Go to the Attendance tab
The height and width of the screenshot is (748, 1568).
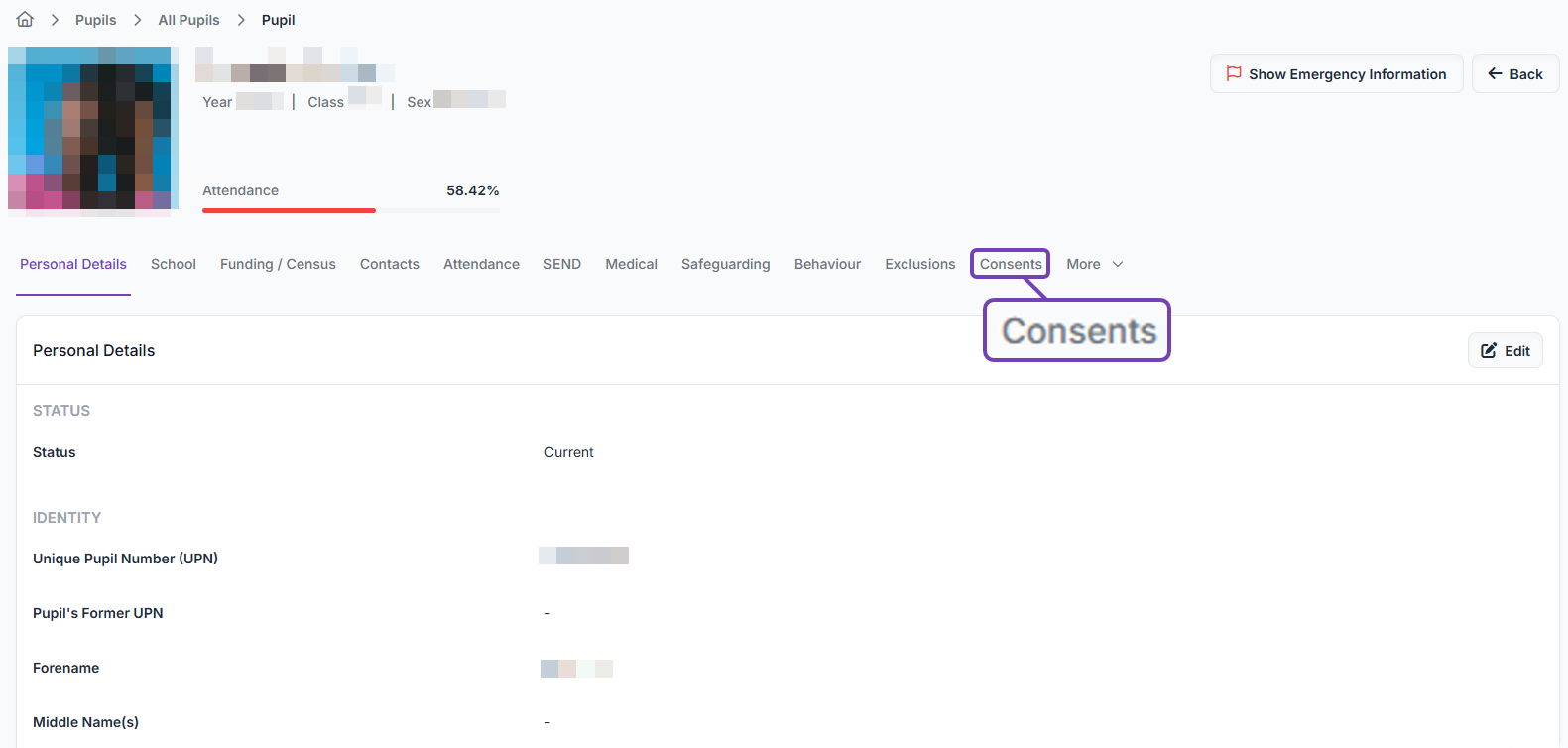click(x=481, y=264)
